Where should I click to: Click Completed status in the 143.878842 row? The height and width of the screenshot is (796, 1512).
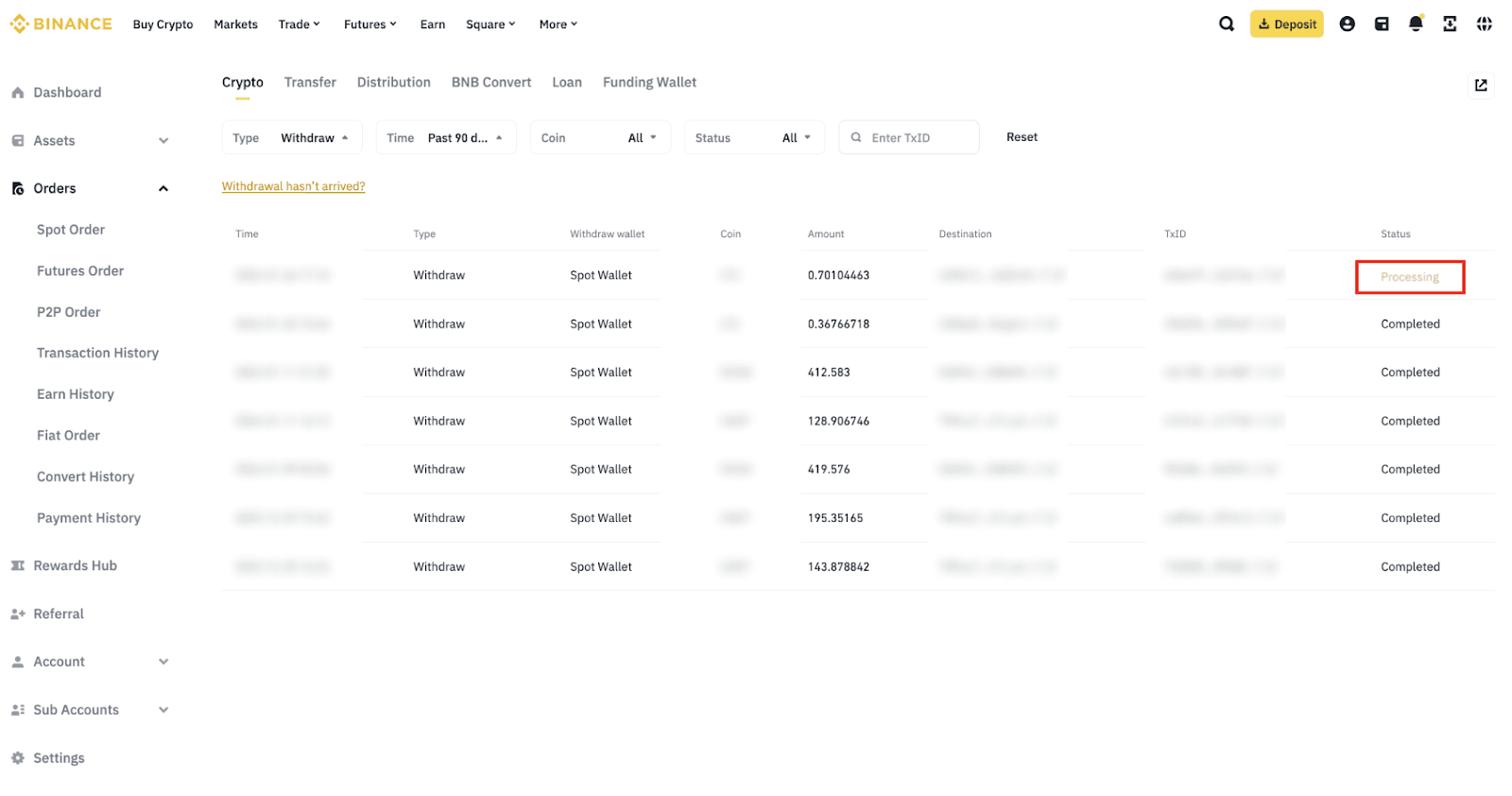pos(1410,567)
